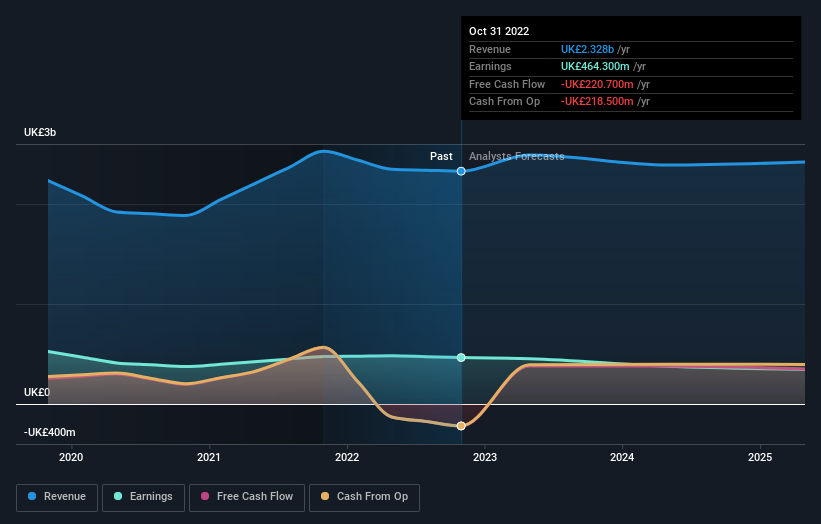Click the 2022 x-axis label

tap(347, 458)
